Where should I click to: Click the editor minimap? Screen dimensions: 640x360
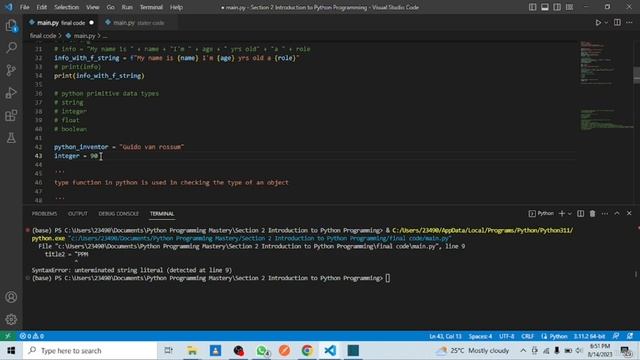tap(606, 122)
